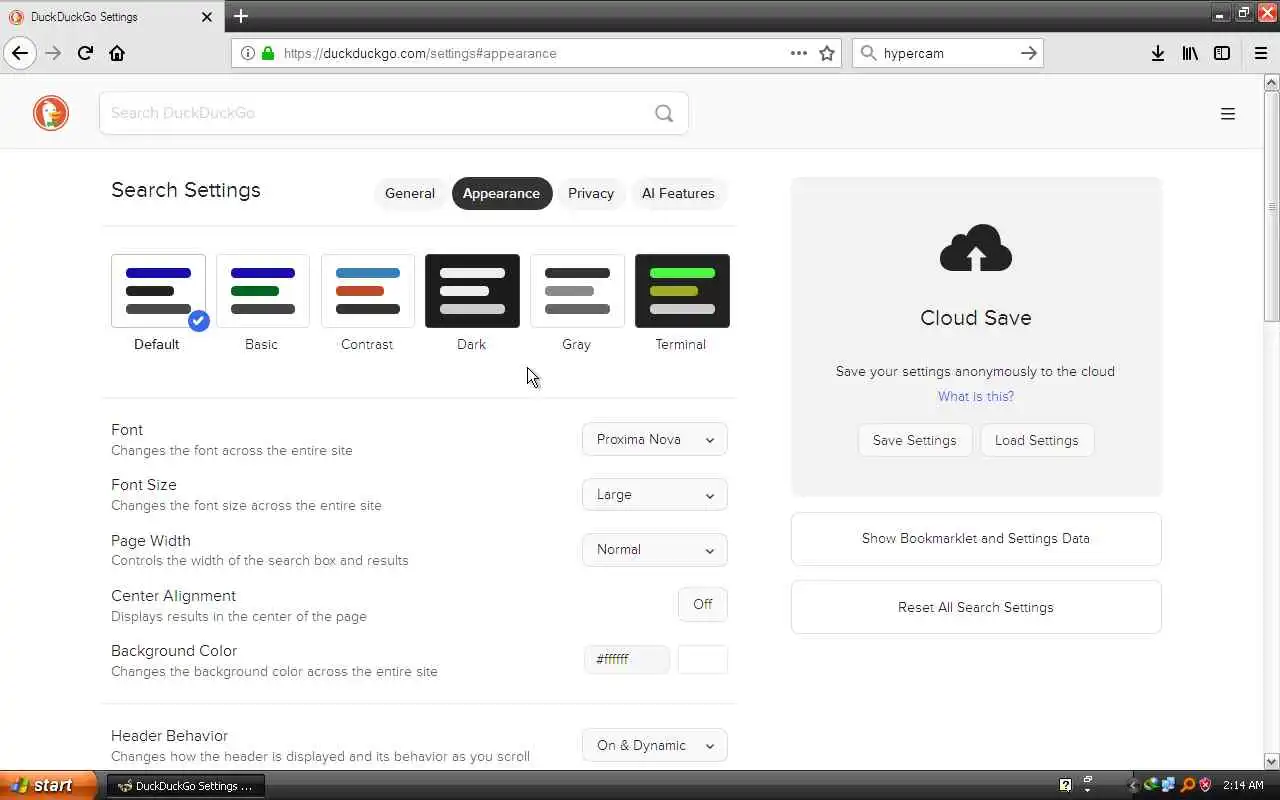Open the Downloads arrow icon
Image resolution: width=1280 pixels, height=800 pixels.
click(1157, 53)
